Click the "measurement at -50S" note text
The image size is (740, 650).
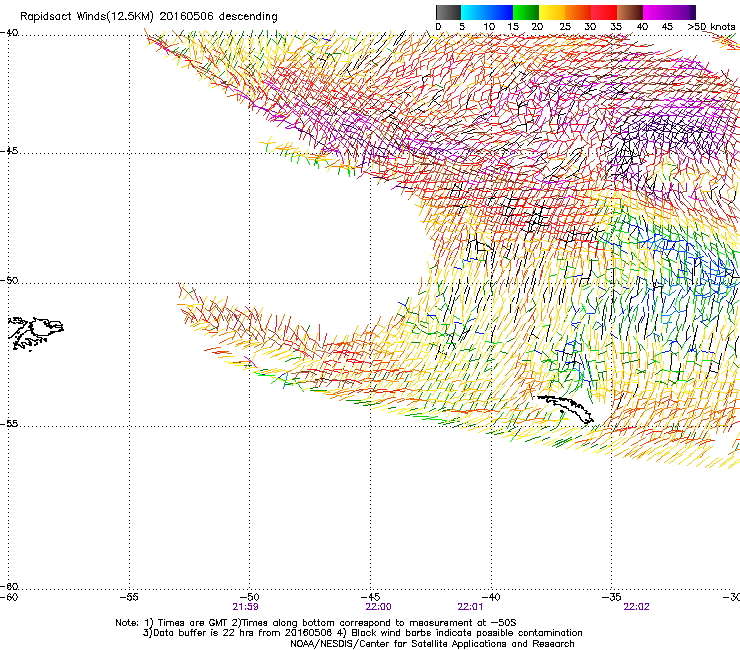(462, 623)
